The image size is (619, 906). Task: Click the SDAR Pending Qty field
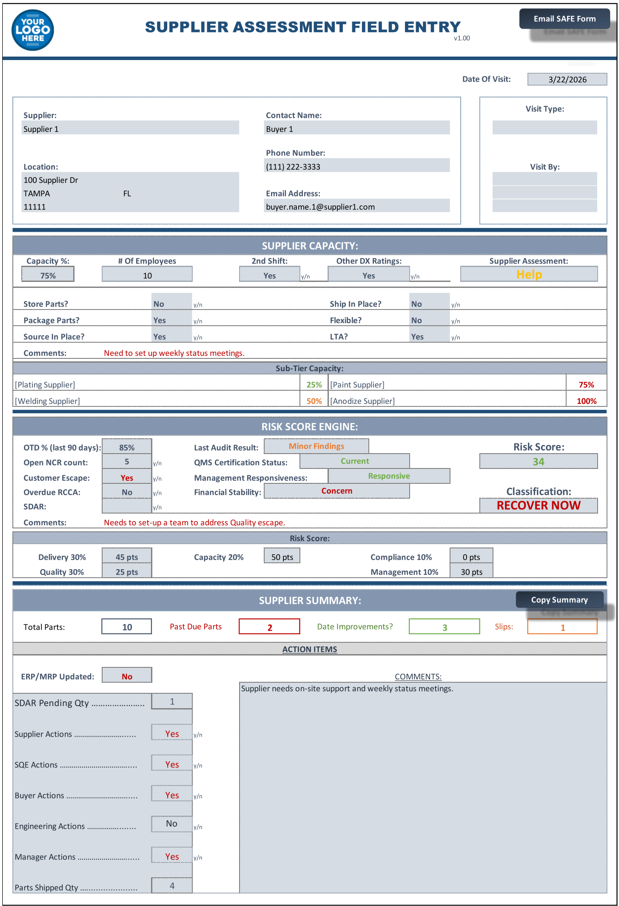pyautogui.click(x=172, y=701)
